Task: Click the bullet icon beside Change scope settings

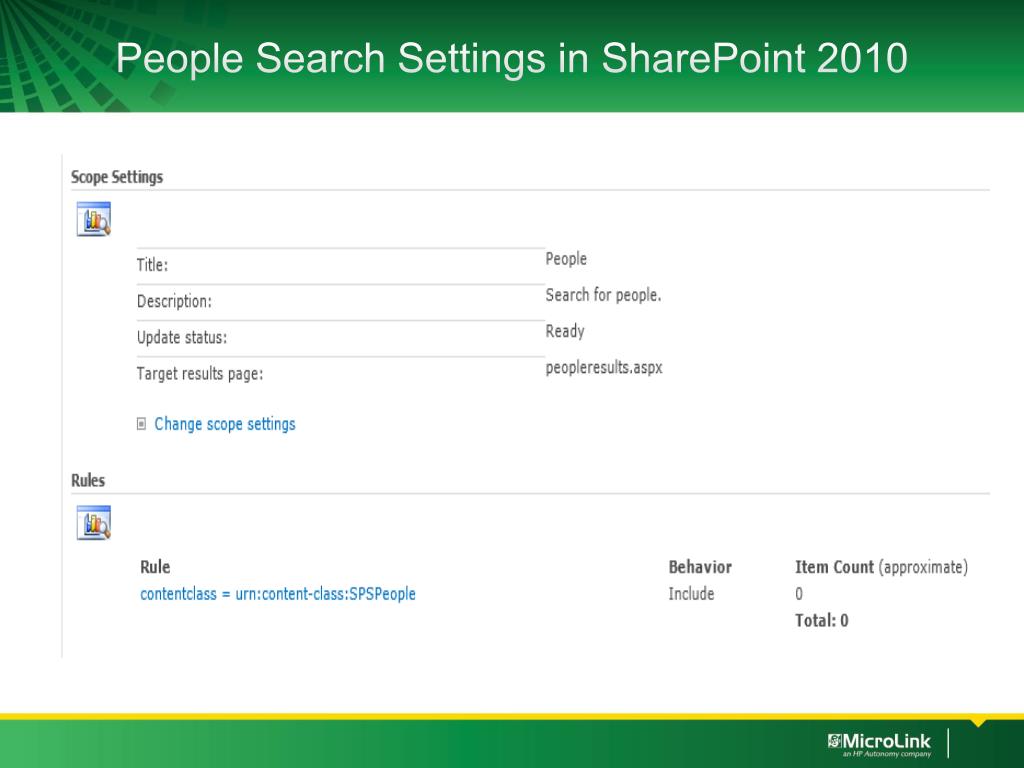Action: pyautogui.click(x=141, y=424)
